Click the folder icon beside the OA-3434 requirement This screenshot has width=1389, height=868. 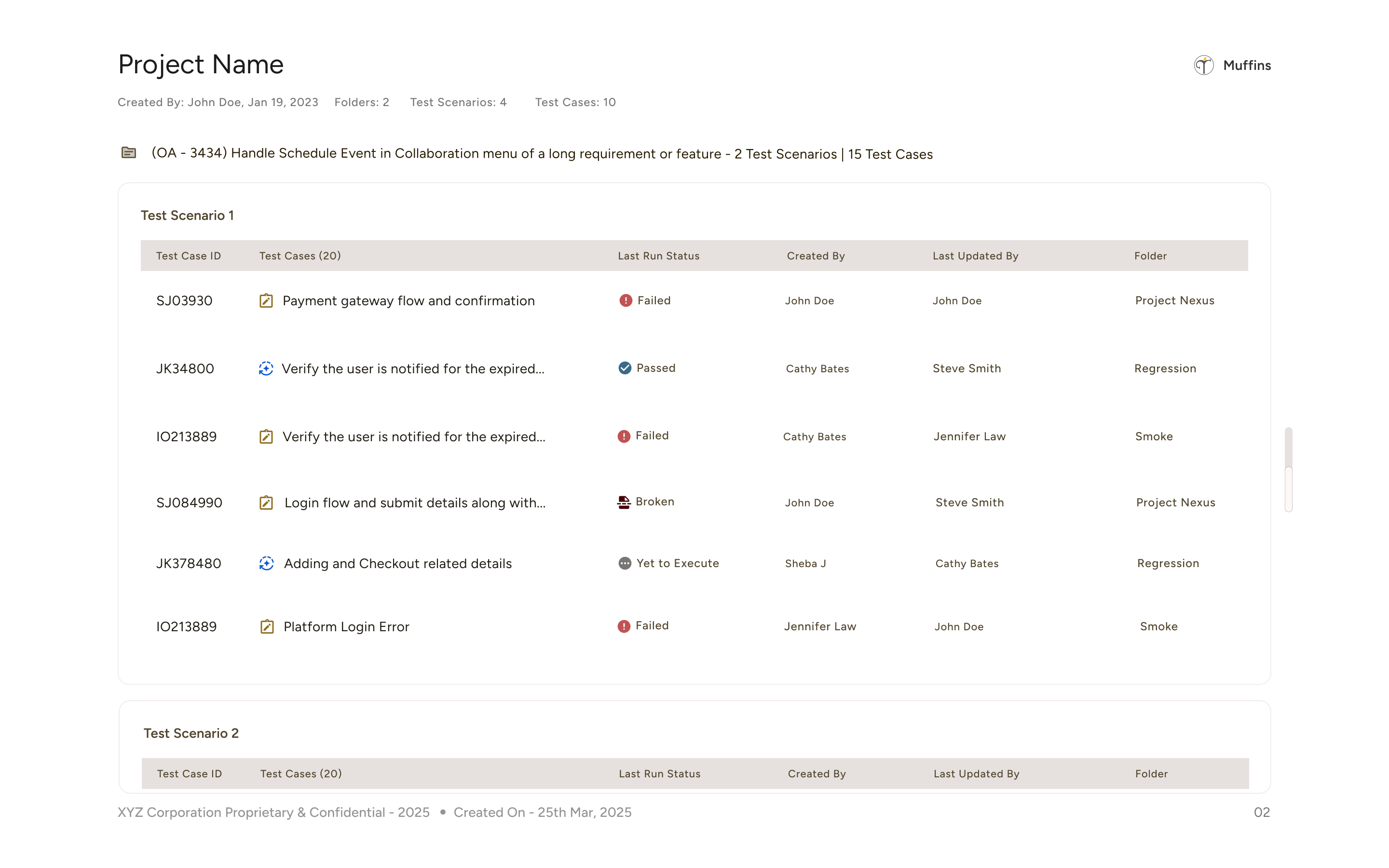[129, 153]
